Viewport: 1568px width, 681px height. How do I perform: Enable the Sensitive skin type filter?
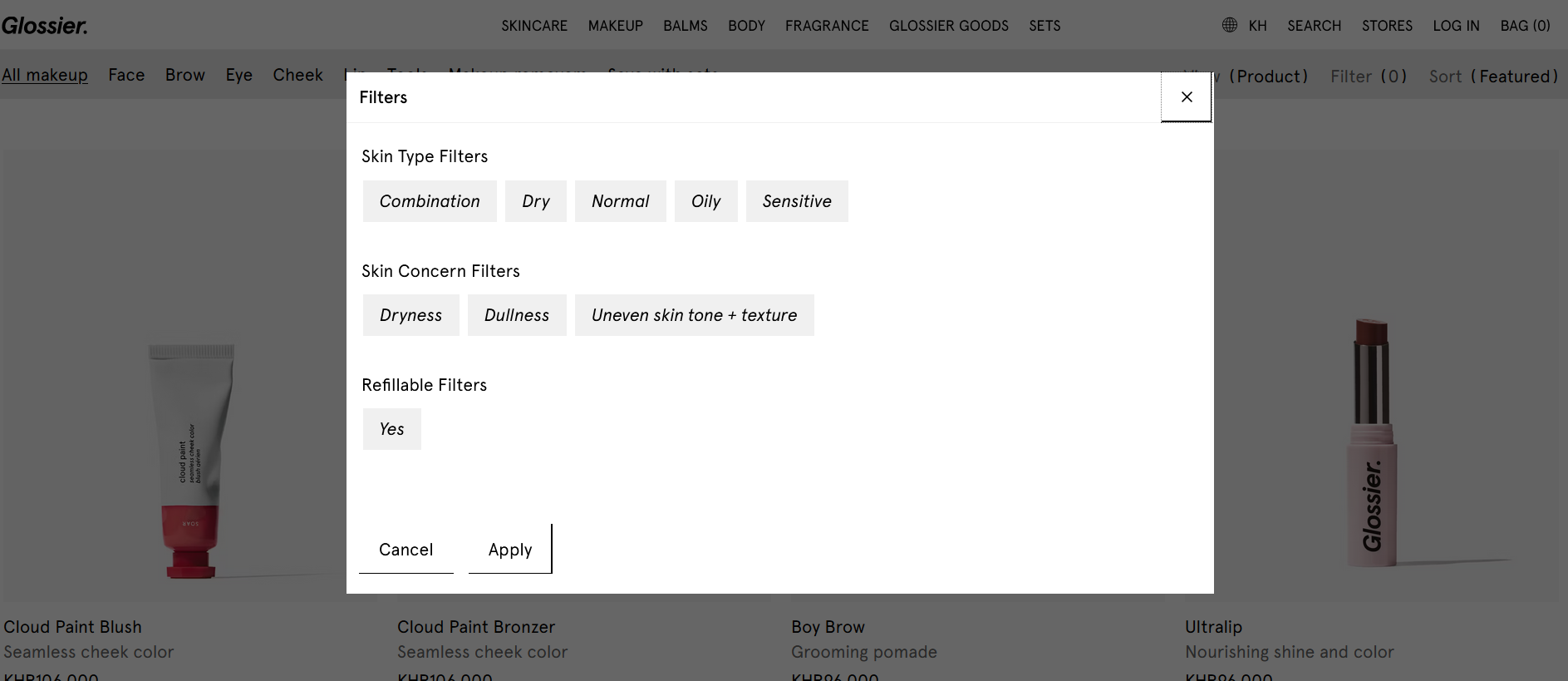[797, 201]
